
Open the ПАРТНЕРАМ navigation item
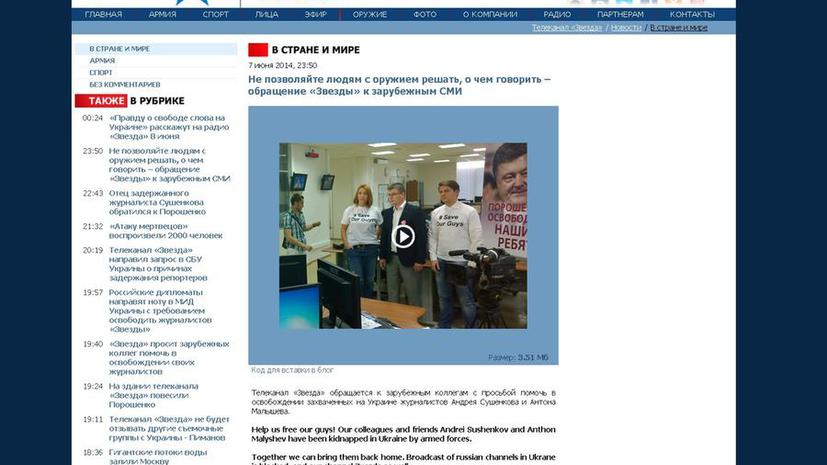click(620, 15)
